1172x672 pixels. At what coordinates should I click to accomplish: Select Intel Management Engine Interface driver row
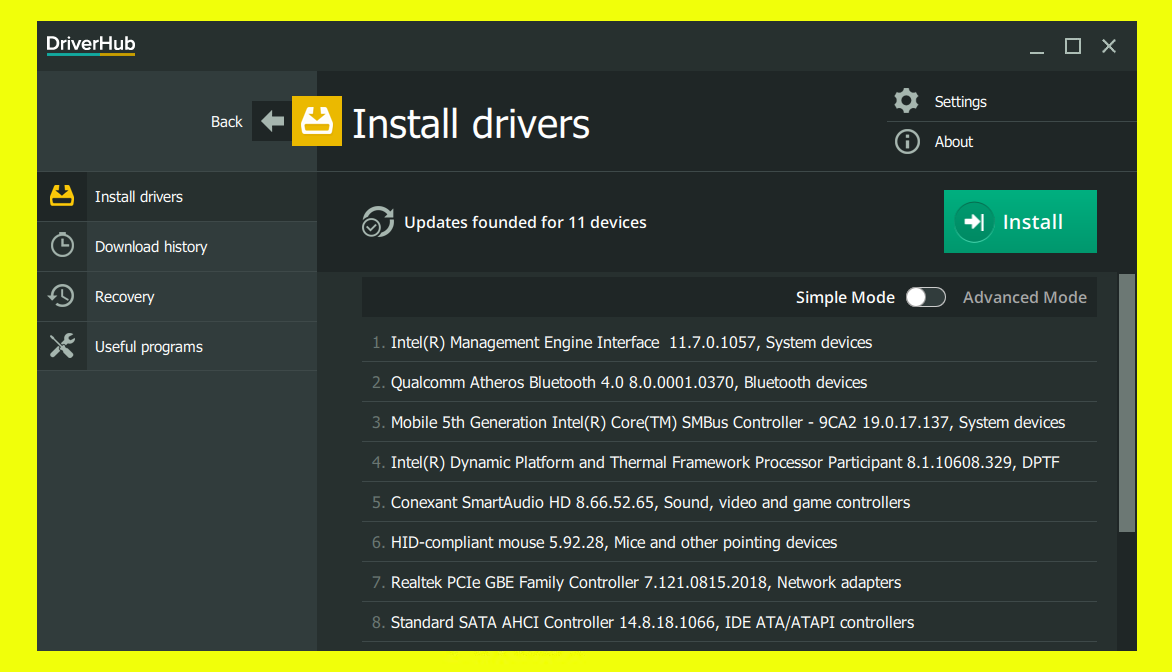[631, 342]
